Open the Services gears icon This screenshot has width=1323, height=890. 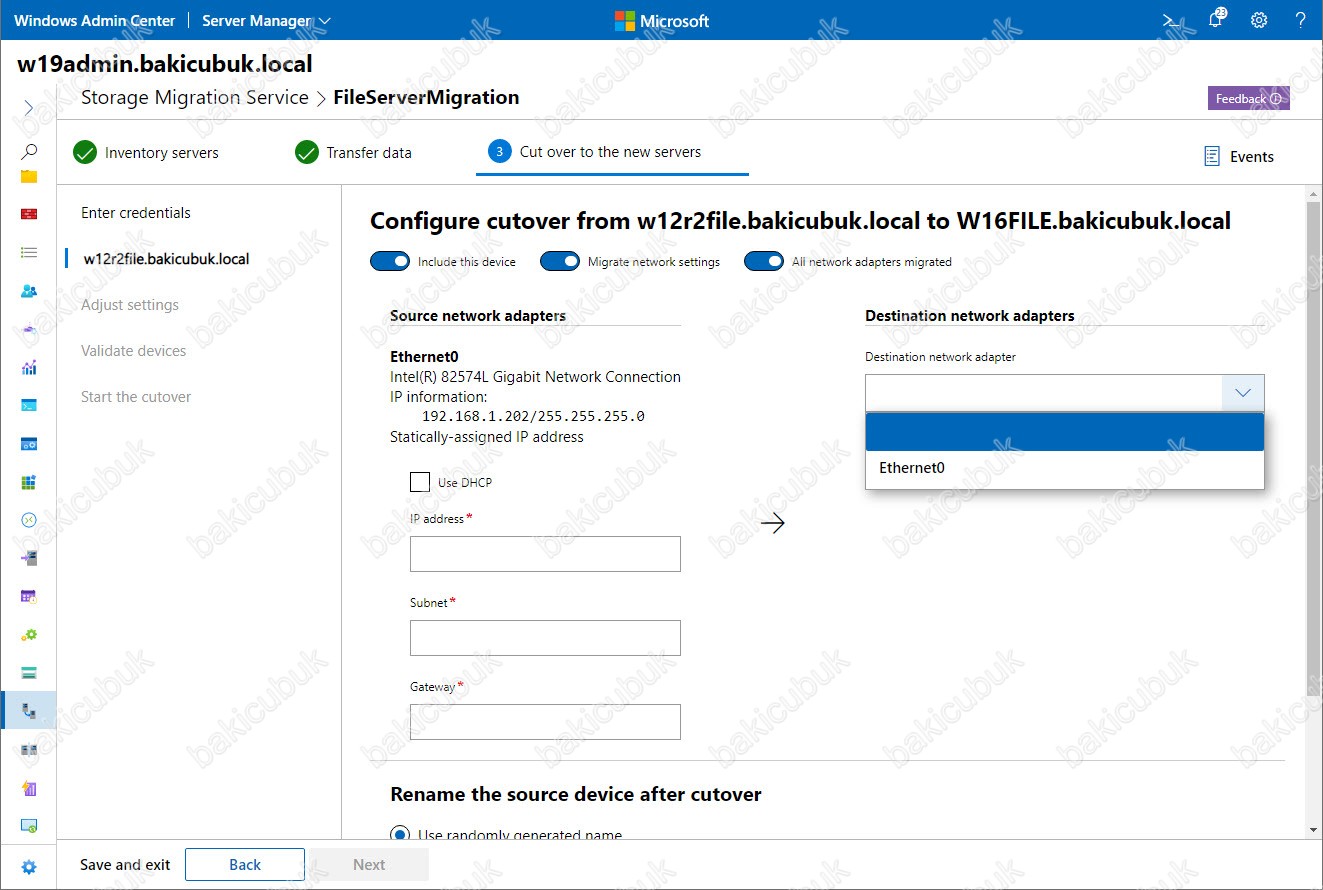[29, 635]
